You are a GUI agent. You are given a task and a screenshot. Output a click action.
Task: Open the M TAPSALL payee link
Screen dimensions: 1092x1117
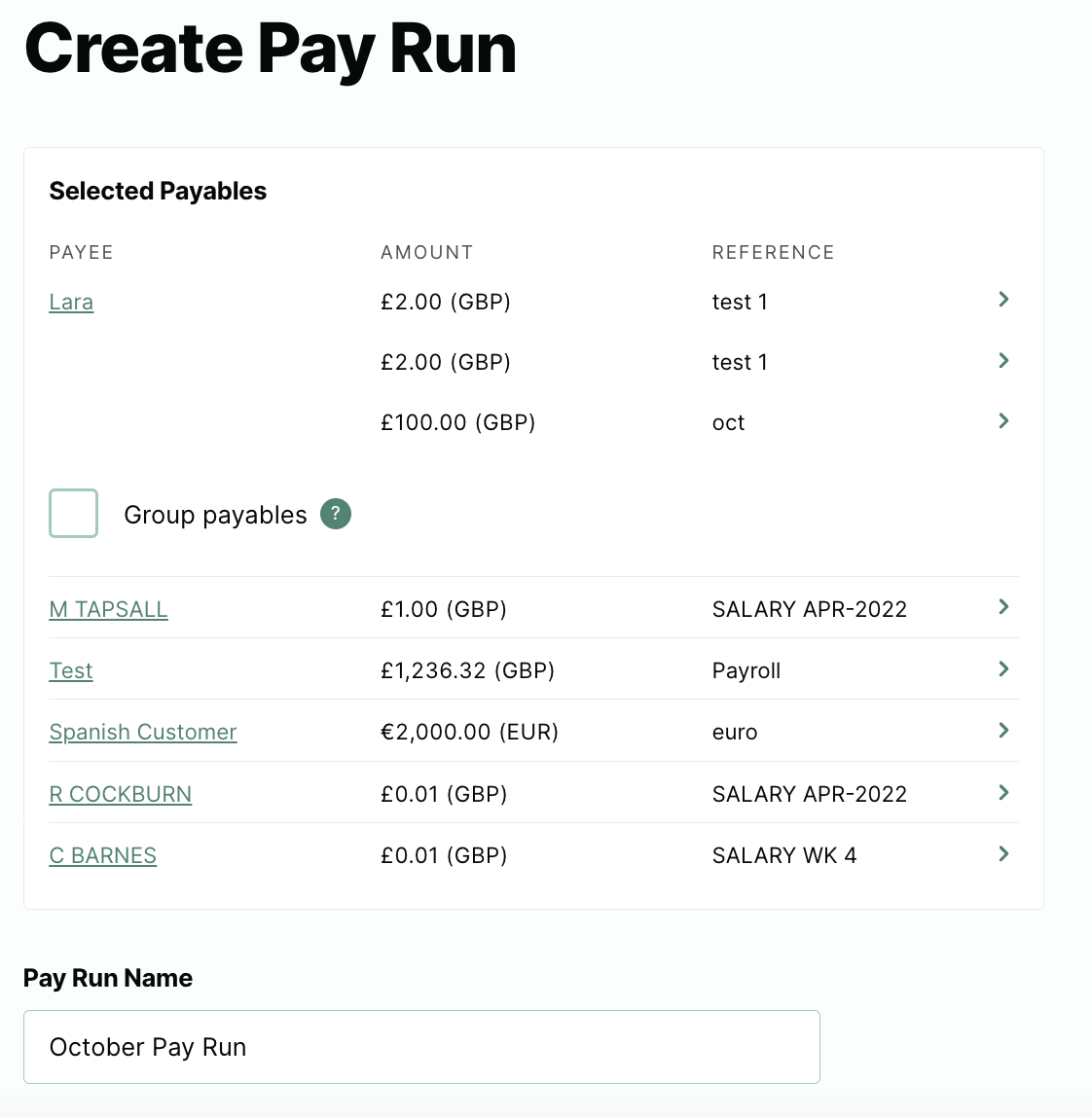click(108, 609)
